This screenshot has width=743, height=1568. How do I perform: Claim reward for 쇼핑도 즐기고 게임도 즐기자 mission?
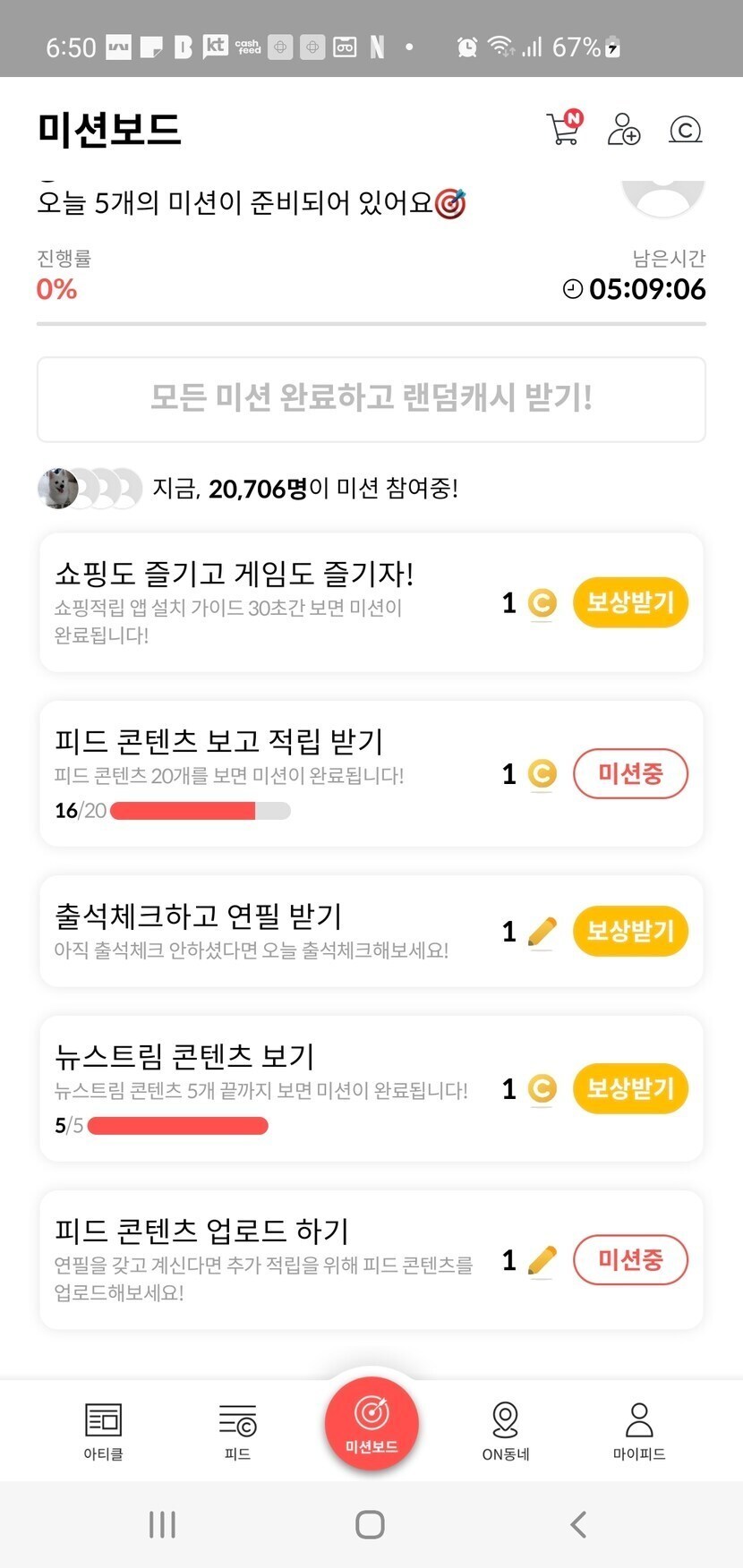click(630, 603)
